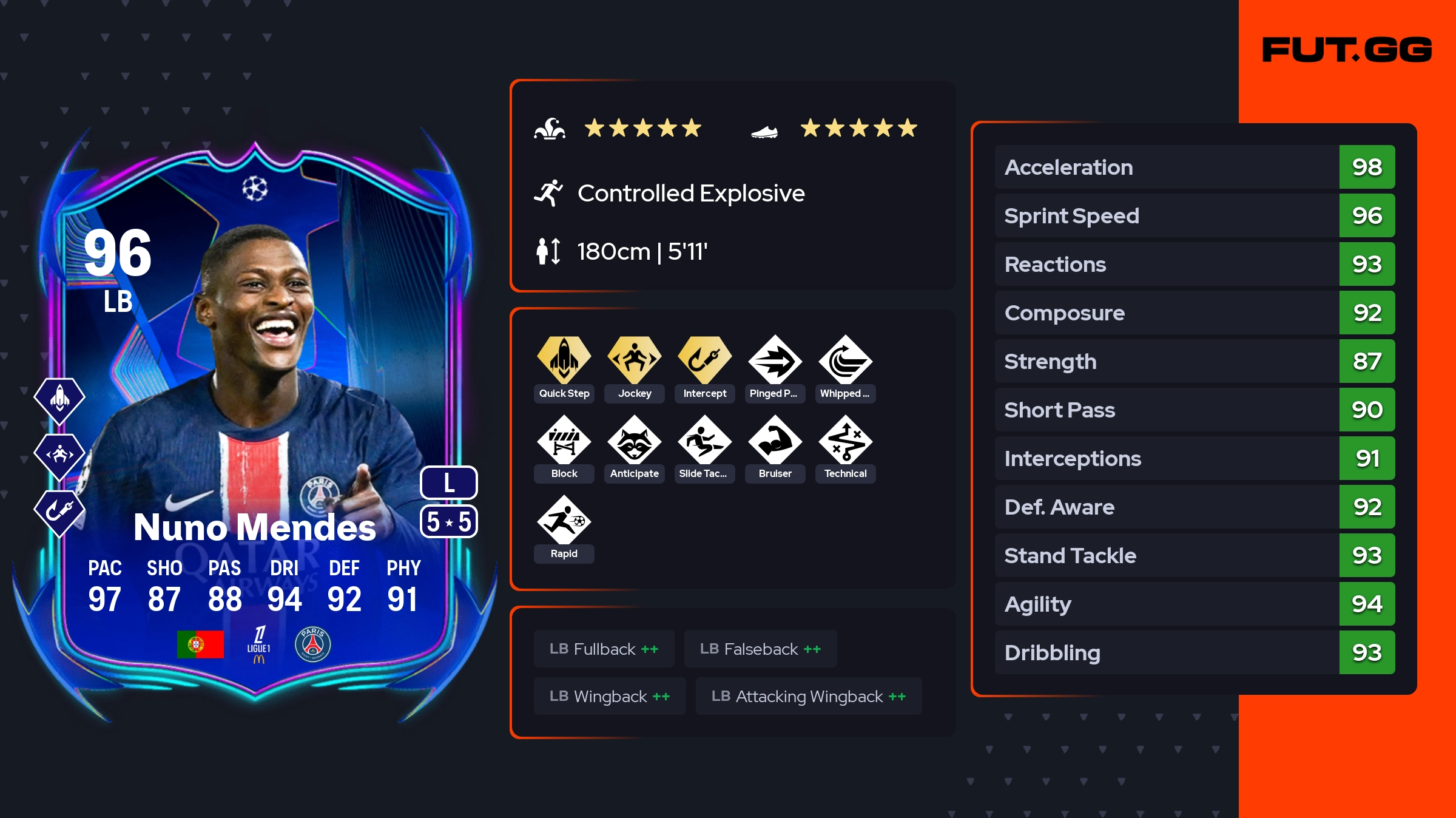Click the FUT.GG logo
Viewport: 1456px width, 818px height.
[x=1347, y=50]
